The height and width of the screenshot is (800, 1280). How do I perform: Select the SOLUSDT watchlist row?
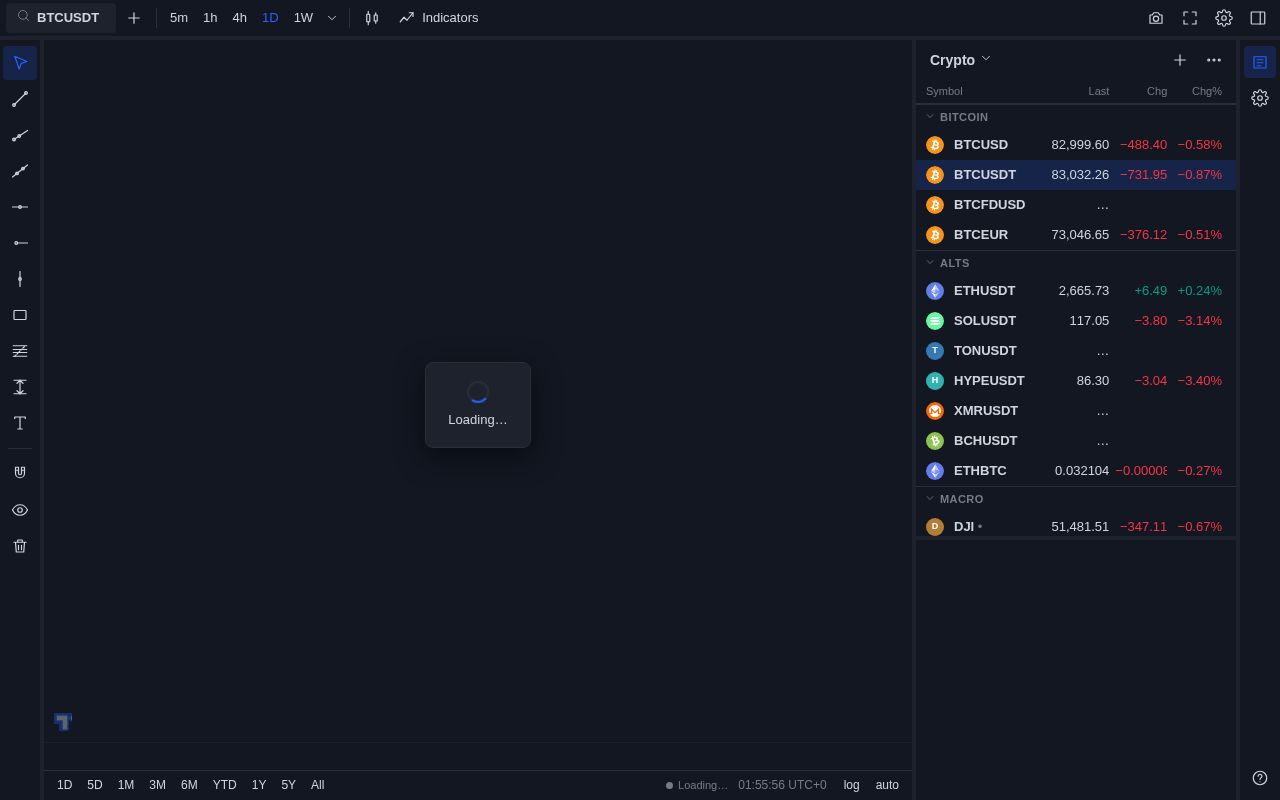(x=1076, y=321)
